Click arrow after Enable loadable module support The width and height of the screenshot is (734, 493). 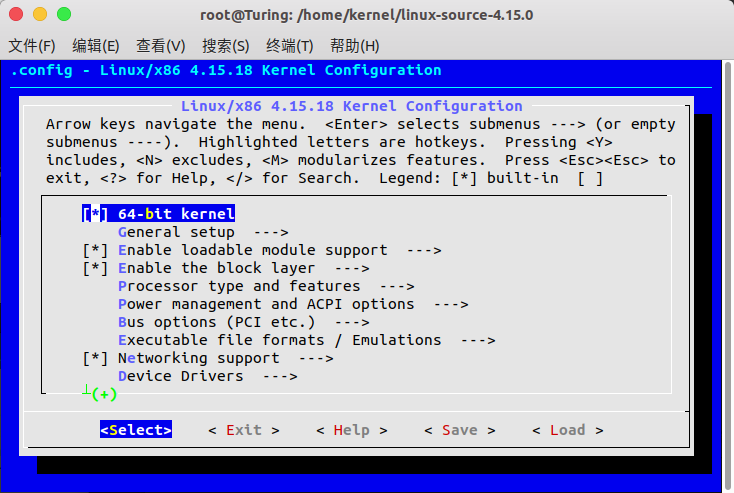tap(424, 250)
